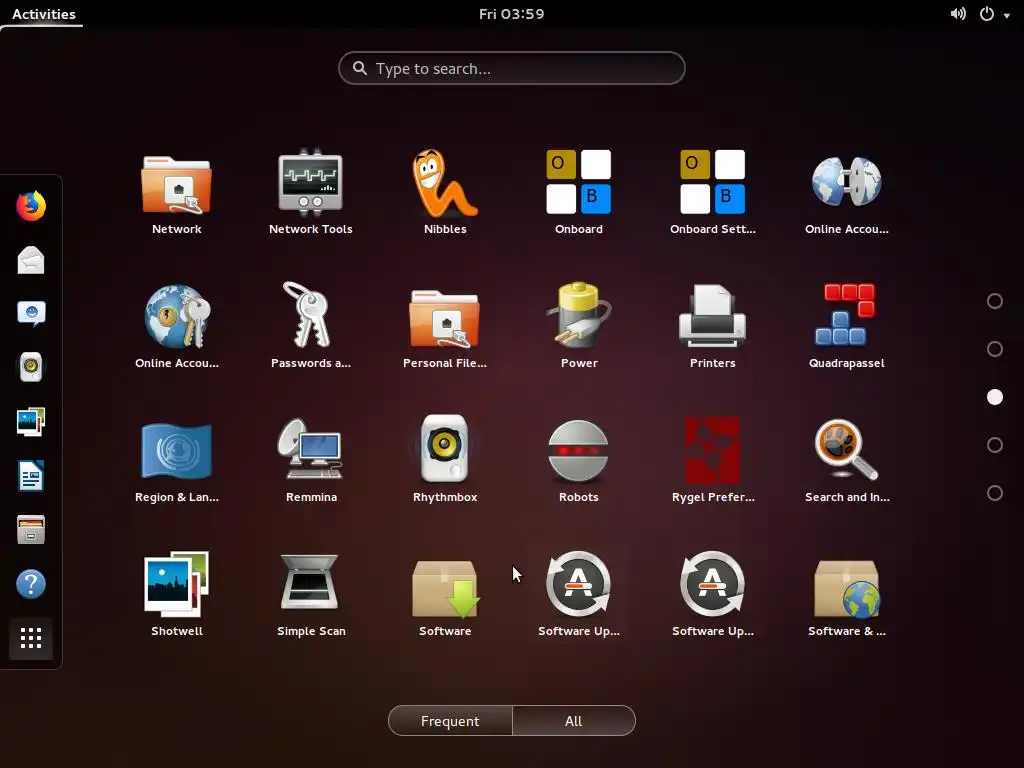The width and height of the screenshot is (1024, 768).
Task: Open Online Accounts with globe and plug icon
Action: coord(846,193)
